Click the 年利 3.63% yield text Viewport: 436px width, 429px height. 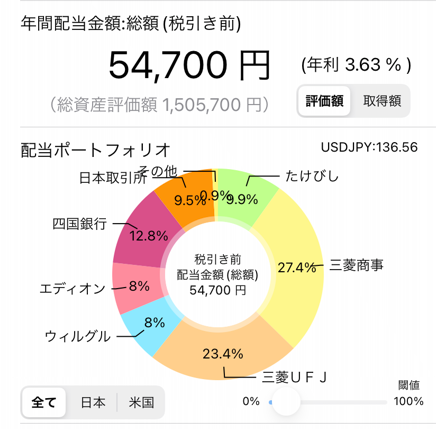[x=356, y=65]
